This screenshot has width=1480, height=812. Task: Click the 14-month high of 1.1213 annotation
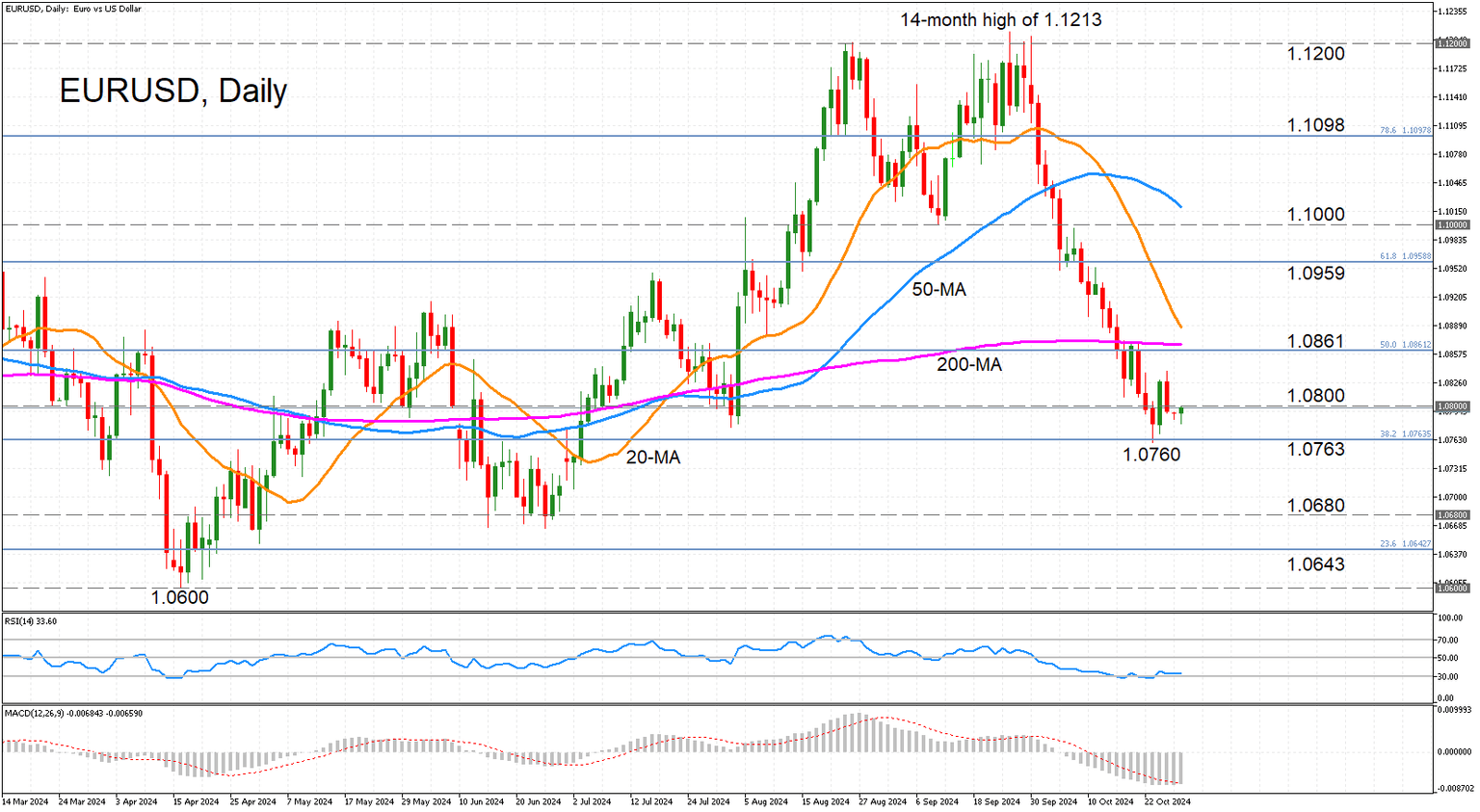tap(1001, 19)
